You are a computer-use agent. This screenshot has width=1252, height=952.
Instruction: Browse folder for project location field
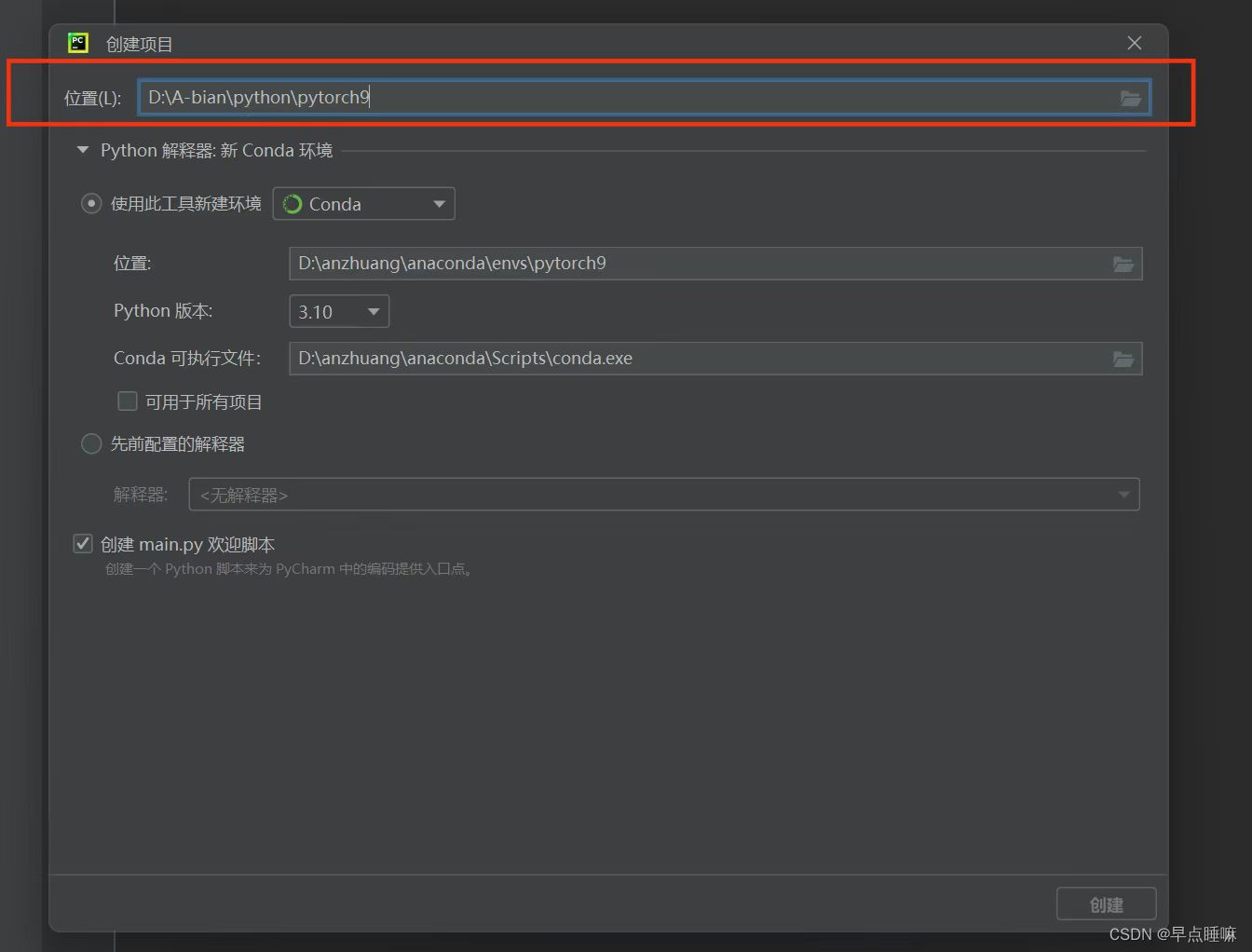click(x=1130, y=98)
